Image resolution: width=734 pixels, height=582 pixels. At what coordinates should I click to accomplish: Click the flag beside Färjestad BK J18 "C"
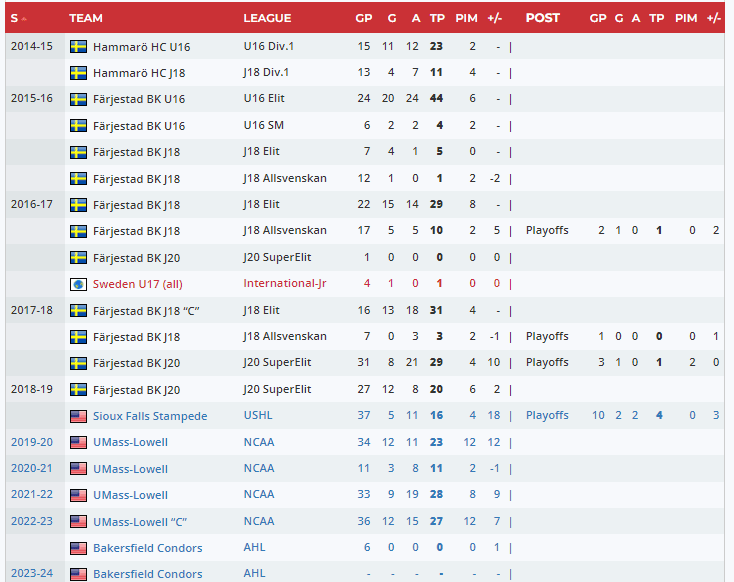point(78,310)
